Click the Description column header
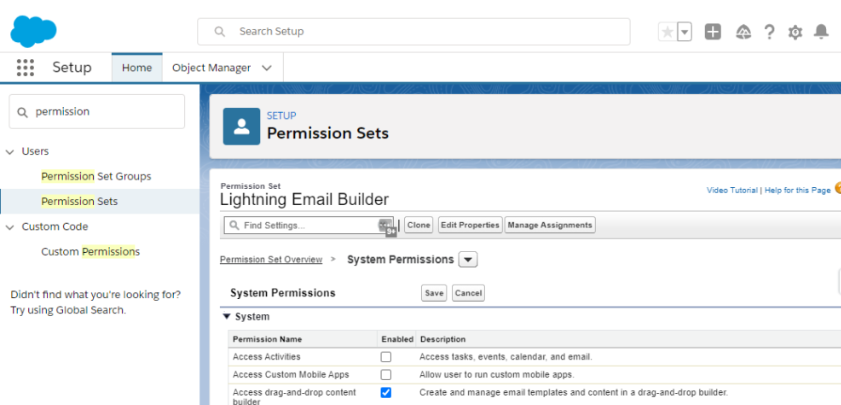841x405 pixels. (442, 339)
